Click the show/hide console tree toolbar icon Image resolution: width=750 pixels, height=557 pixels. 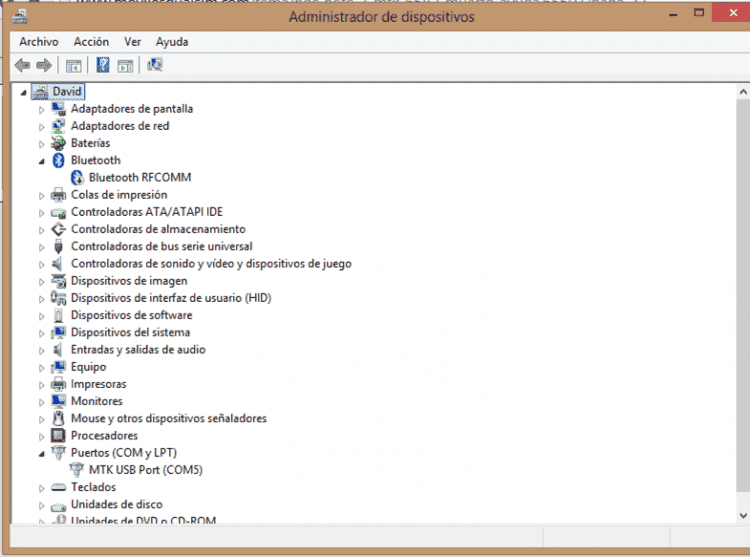point(74,66)
